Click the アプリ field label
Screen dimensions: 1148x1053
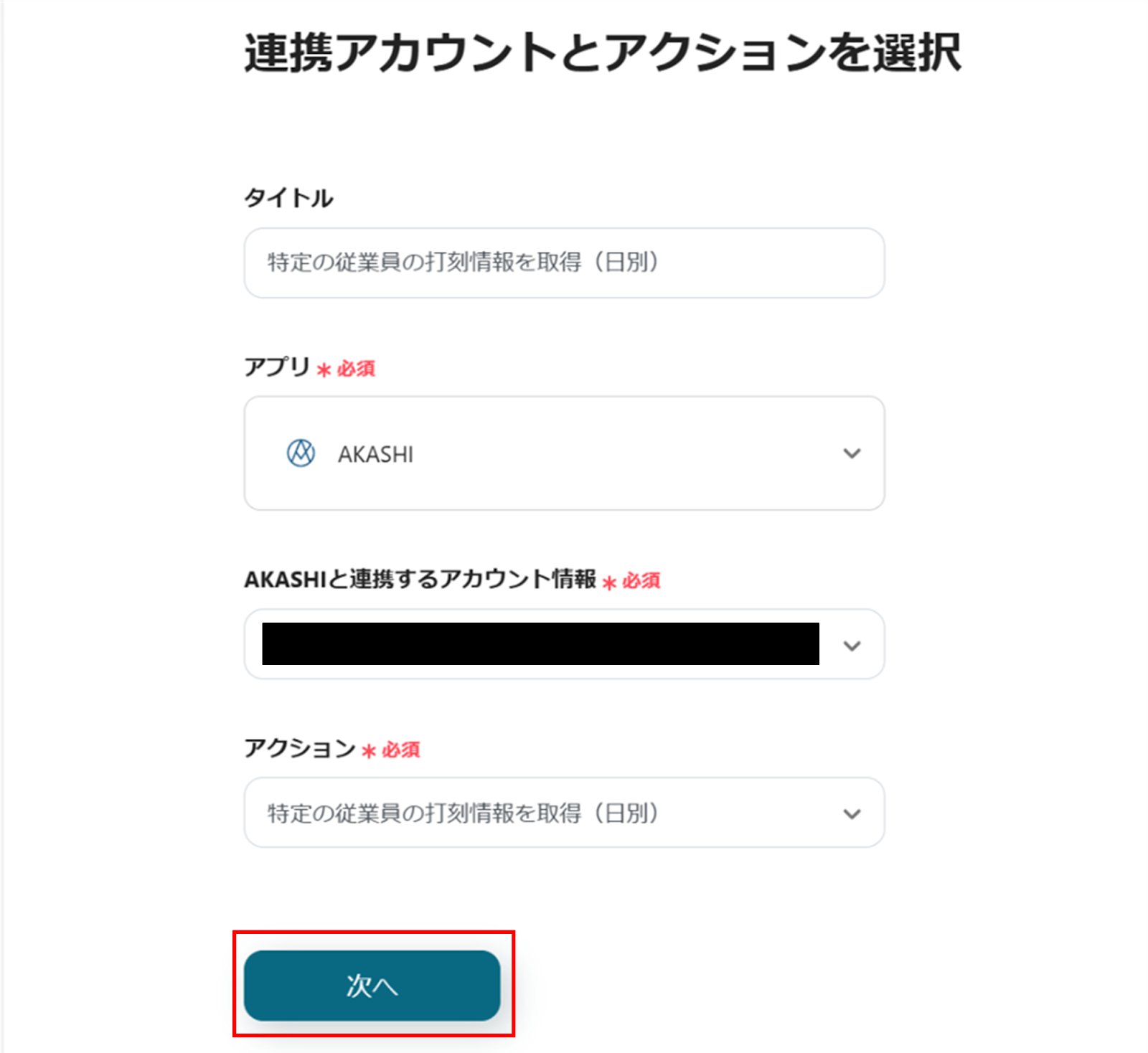pyautogui.click(x=277, y=367)
